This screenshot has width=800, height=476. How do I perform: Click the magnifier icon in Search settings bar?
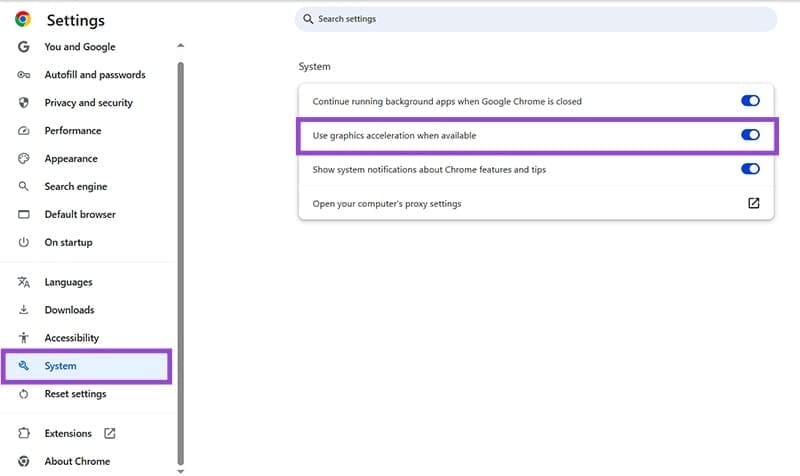pyautogui.click(x=308, y=19)
